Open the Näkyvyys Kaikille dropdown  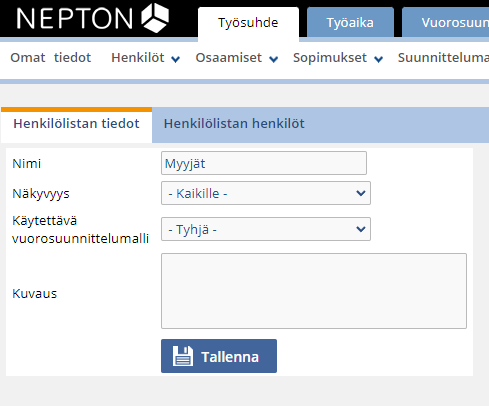pyautogui.click(x=266, y=193)
